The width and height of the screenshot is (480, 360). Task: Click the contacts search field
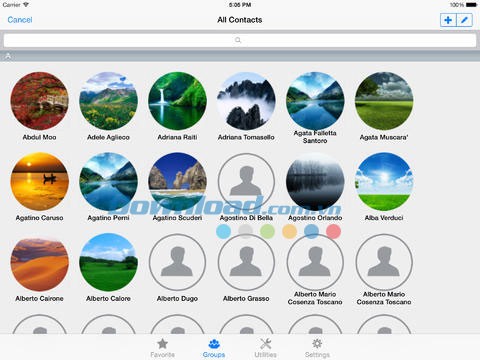(240, 40)
